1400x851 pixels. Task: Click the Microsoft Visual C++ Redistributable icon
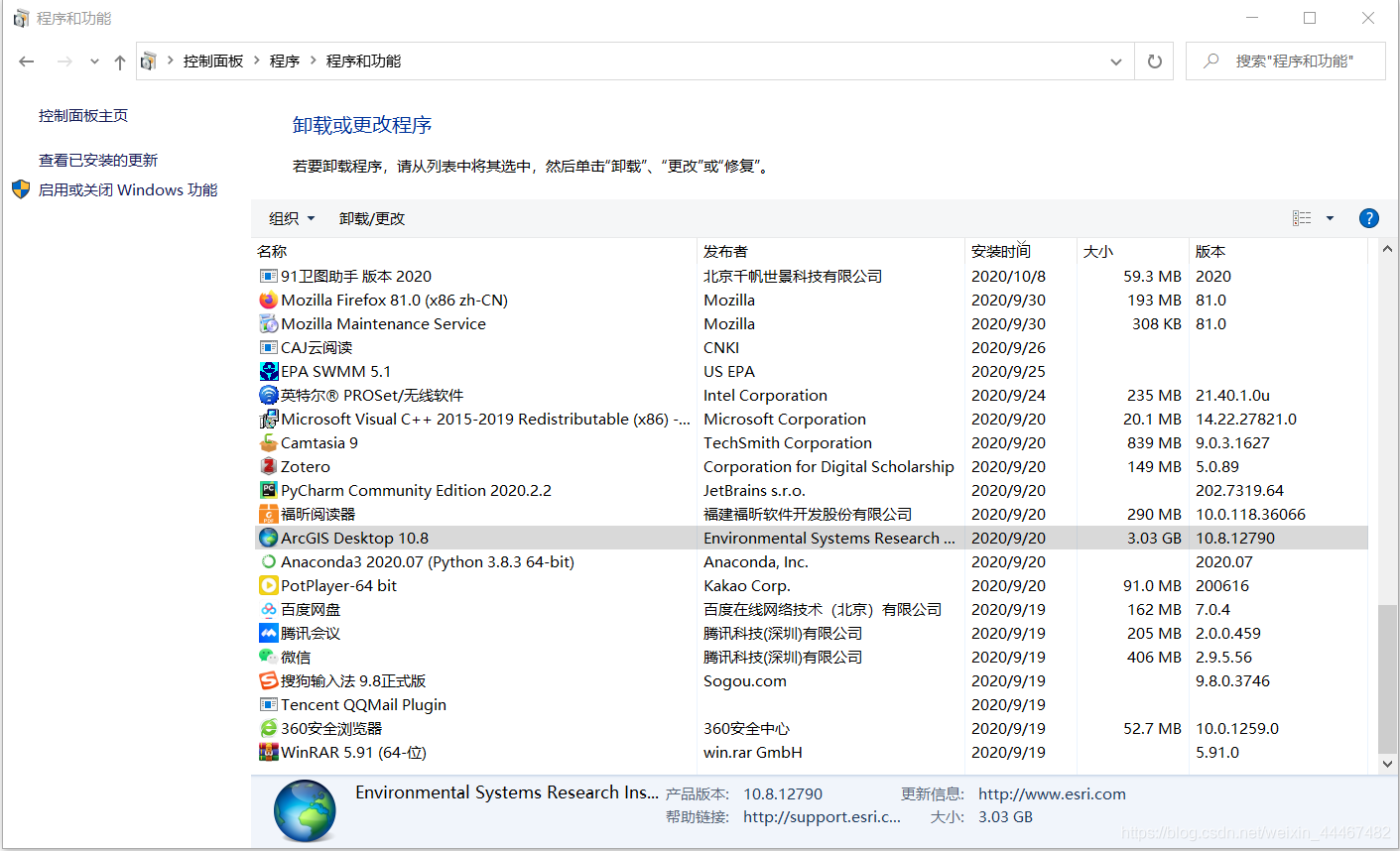[x=268, y=419]
